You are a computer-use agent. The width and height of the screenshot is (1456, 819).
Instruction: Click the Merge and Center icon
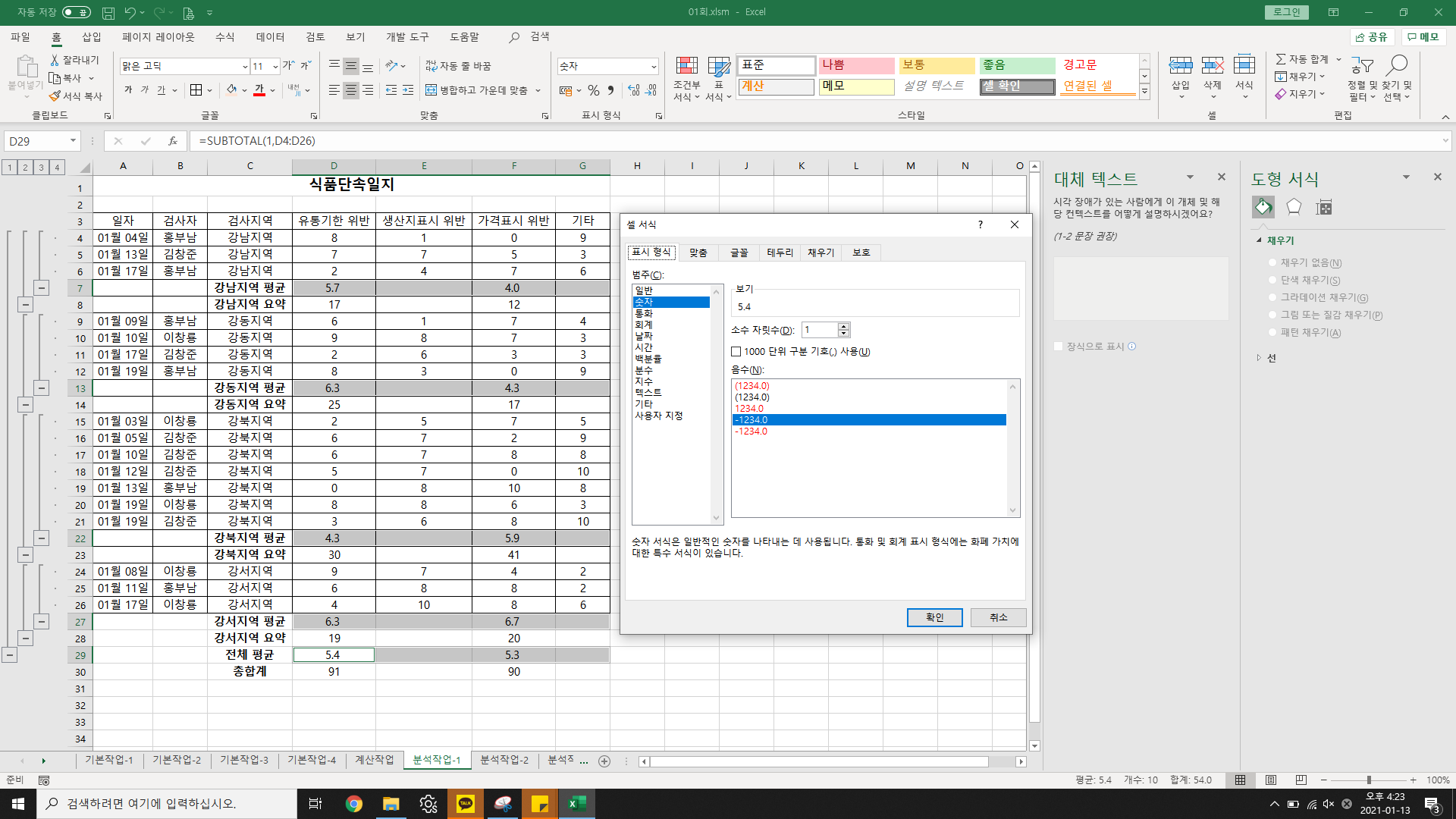click(x=431, y=90)
